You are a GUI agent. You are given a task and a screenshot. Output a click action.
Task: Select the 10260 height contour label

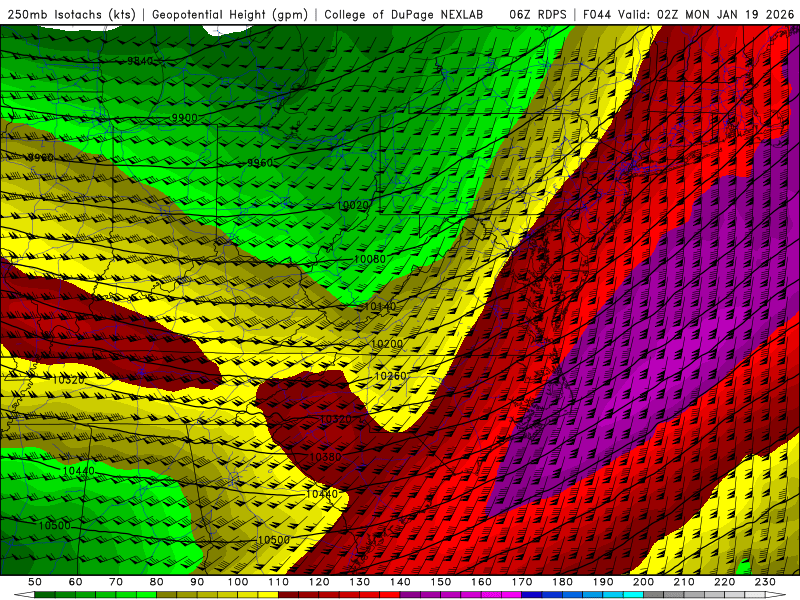[x=390, y=376]
